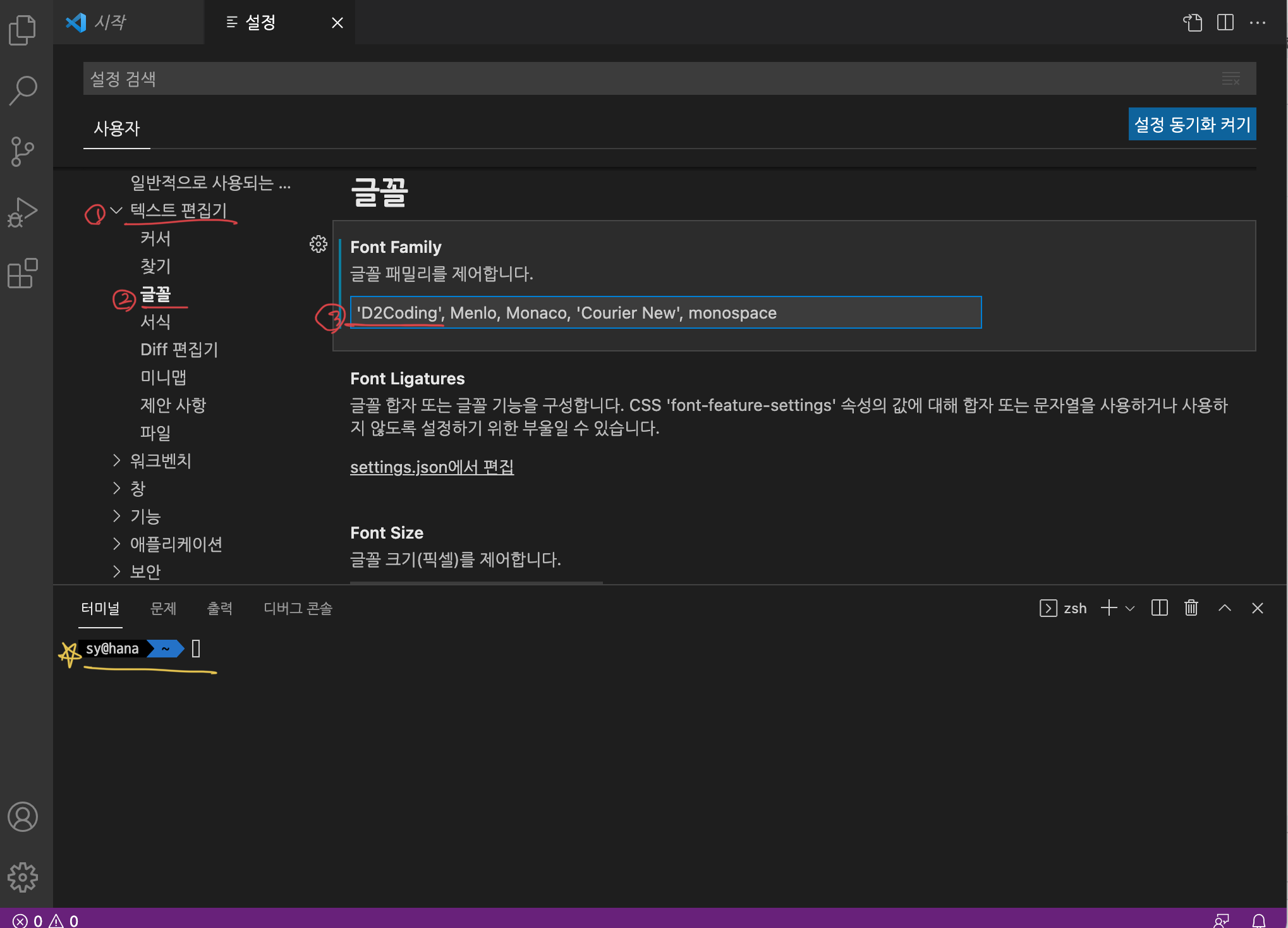Click the Font Family text input
The image size is (1288, 928).
[x=665, y=312]
